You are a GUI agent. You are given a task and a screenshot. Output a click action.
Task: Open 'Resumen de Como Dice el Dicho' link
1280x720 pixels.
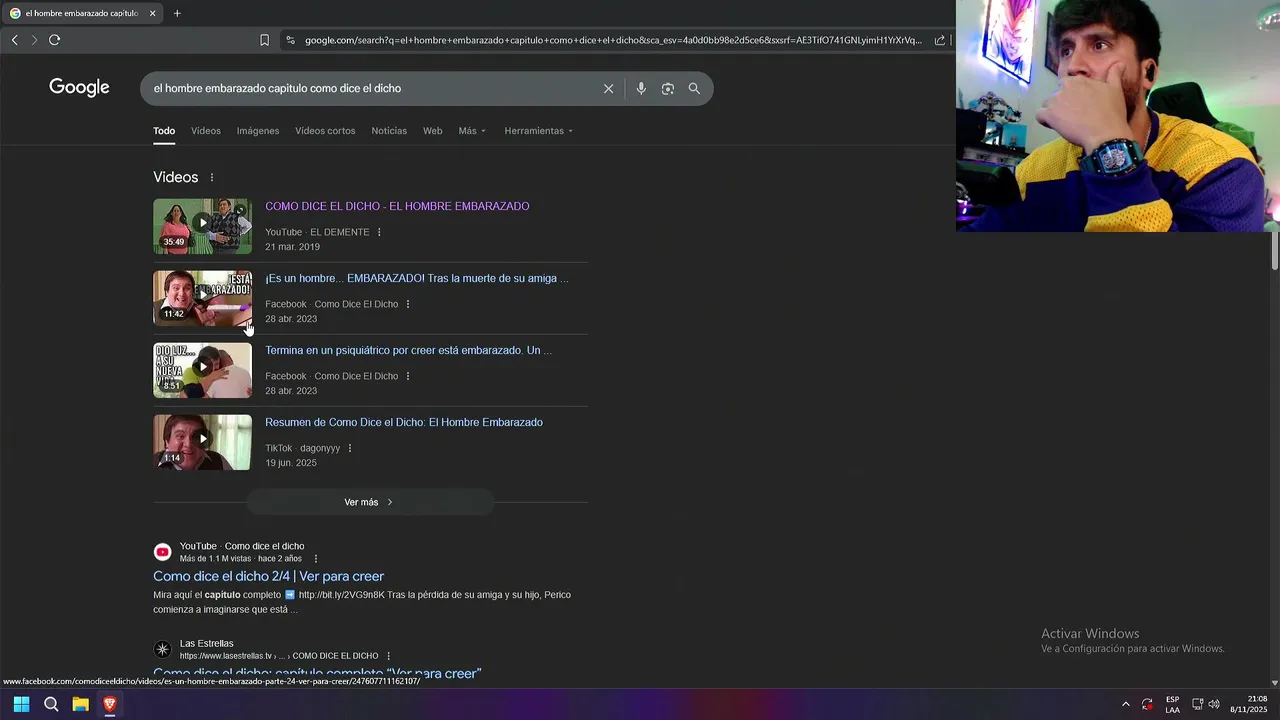(404, 422)
